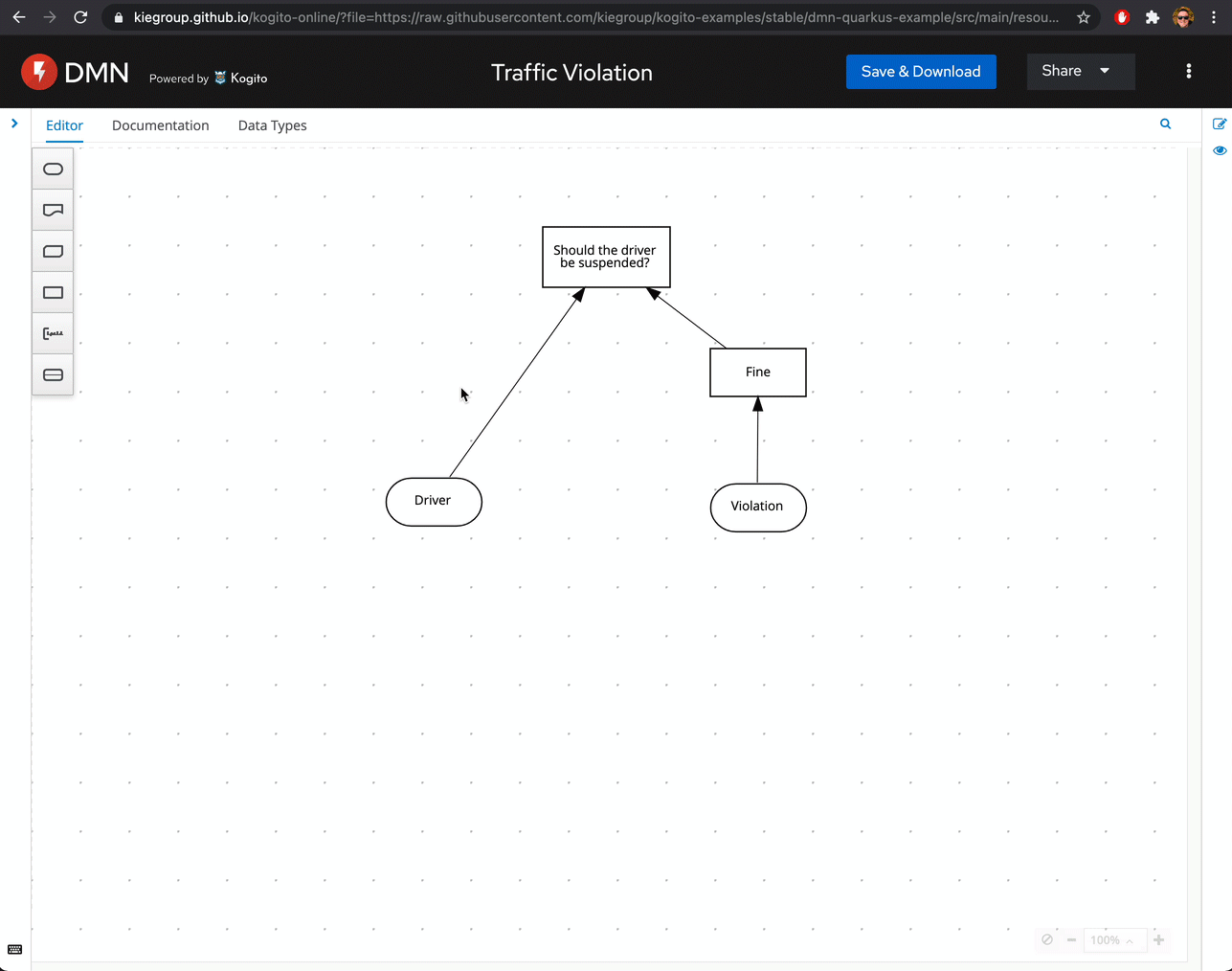Pick the Business Knowledge Model palette shape

pyautogui.click(x=53, y=252)
